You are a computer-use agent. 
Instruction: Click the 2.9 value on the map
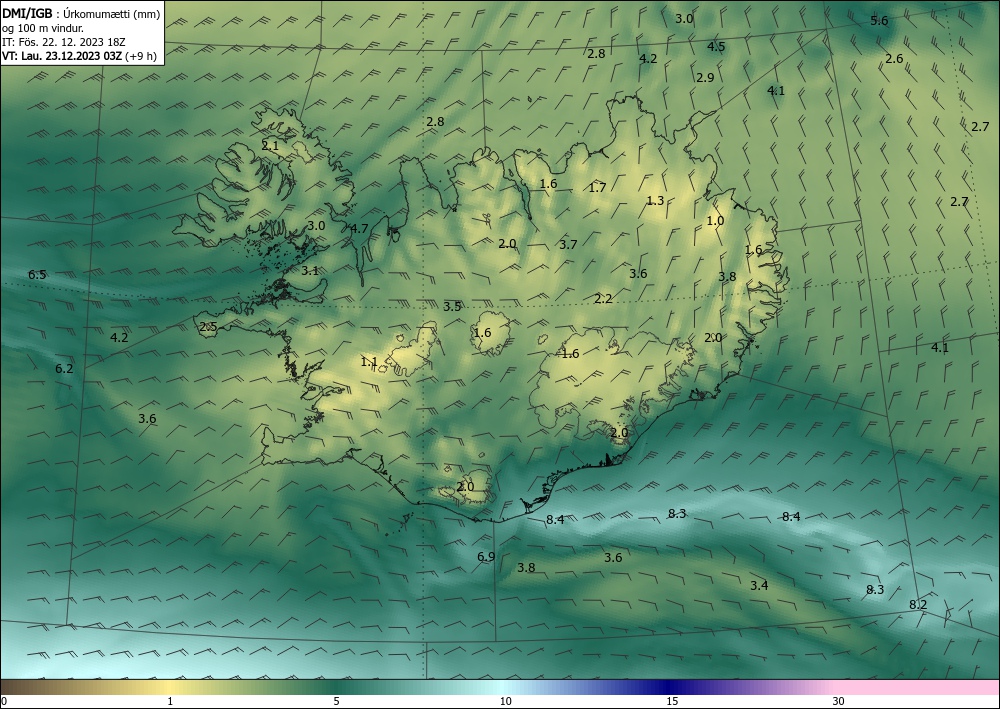pos(705,78)
